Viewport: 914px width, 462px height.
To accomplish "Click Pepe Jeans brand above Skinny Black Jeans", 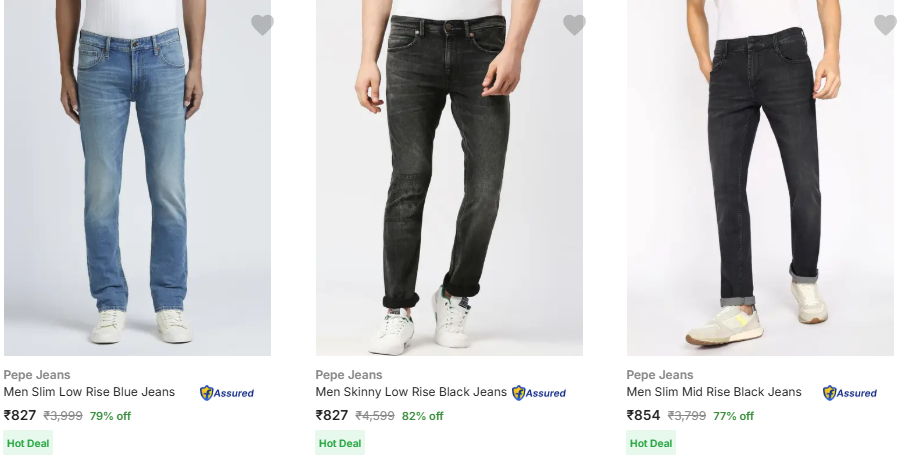I will point(350,375).
